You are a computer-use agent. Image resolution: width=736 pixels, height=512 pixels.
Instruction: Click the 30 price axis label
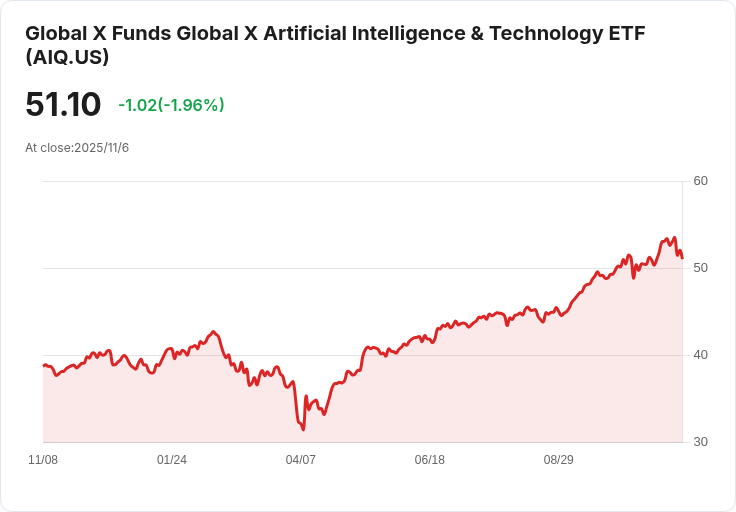(x=700, y=442)
